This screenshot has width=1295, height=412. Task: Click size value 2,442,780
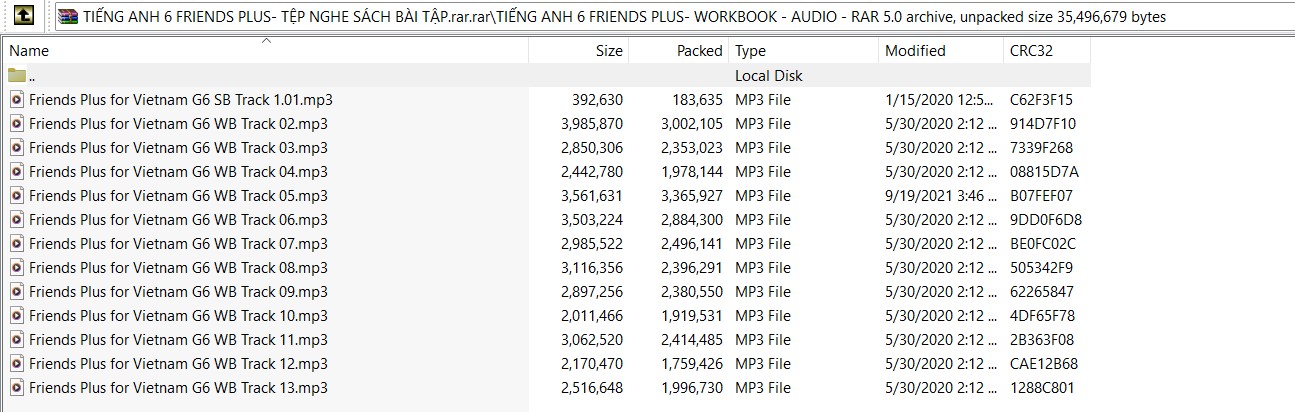(x=592, y=171)
